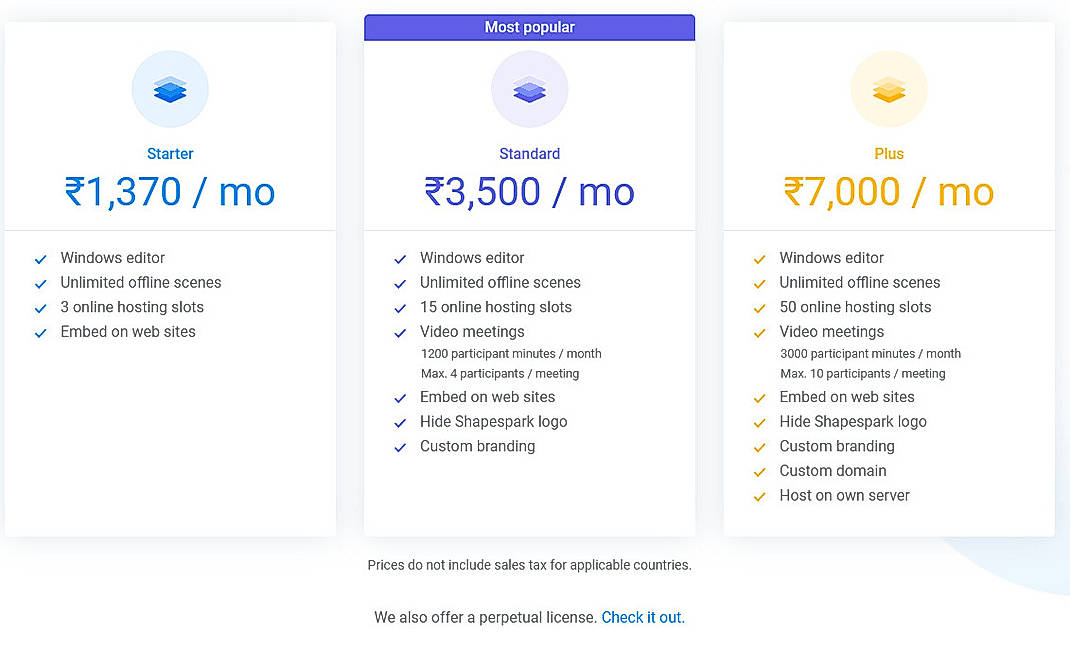This screenshot has width=1070, height=653.
Task: Select the Starter plan title
Action: 170,153
